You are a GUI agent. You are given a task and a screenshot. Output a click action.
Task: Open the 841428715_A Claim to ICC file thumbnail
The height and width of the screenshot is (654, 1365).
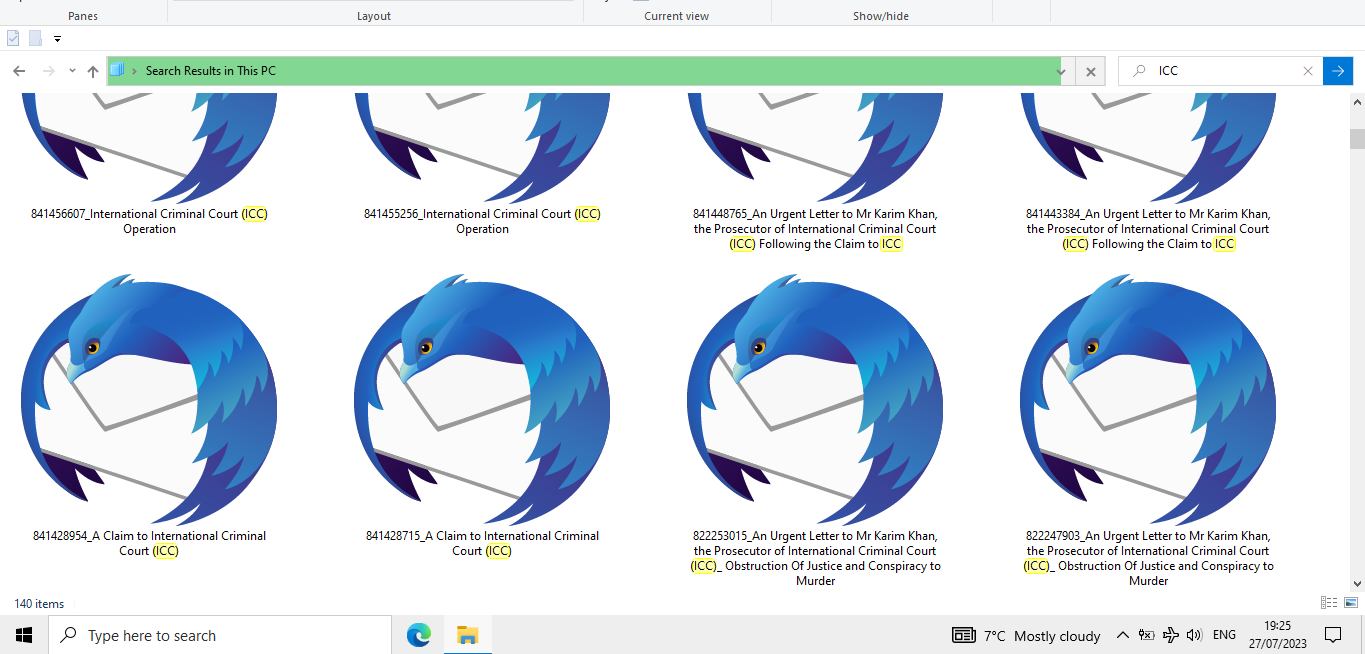(482, 399)
